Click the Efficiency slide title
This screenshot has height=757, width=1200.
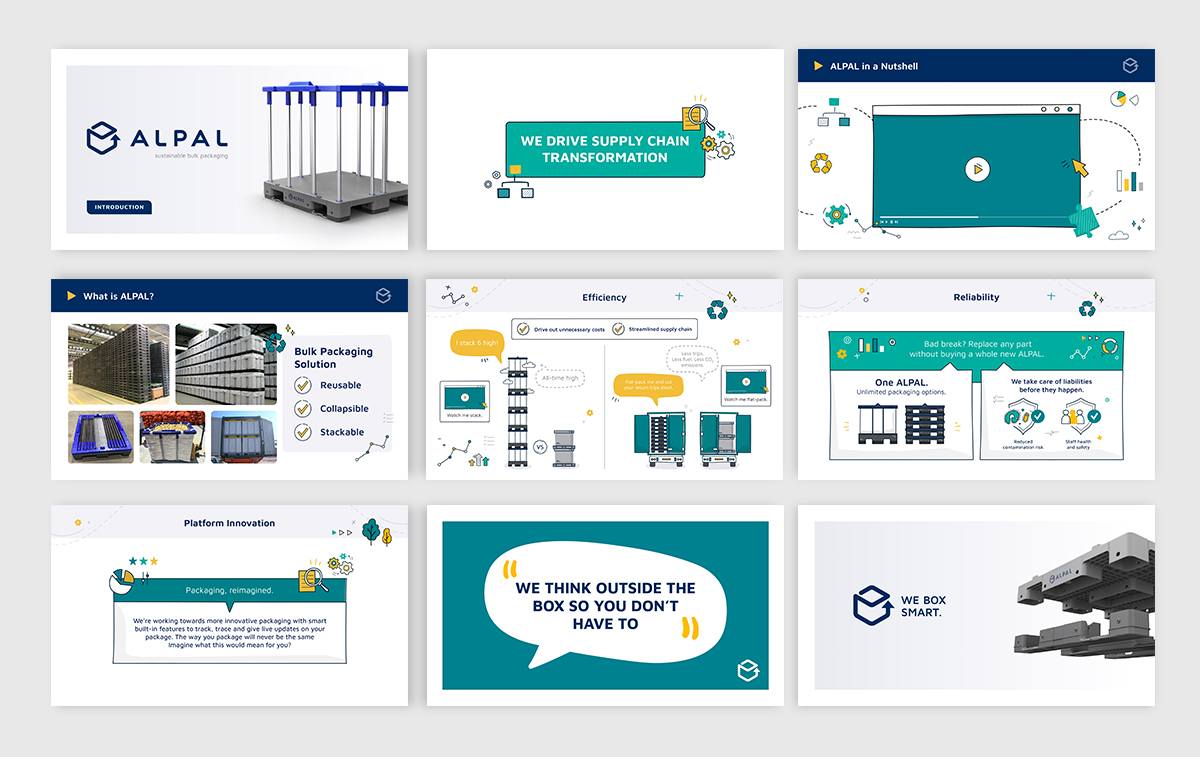605,297
